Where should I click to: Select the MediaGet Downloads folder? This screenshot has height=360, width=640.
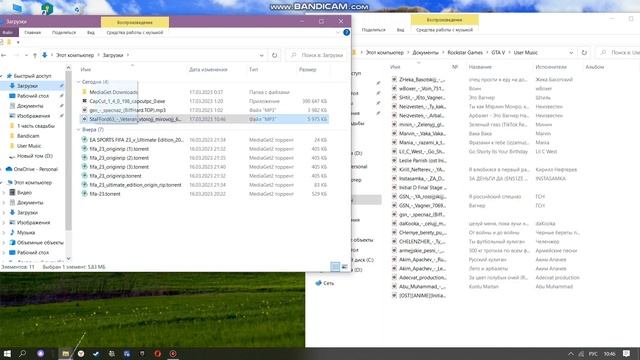pos(203,92)
